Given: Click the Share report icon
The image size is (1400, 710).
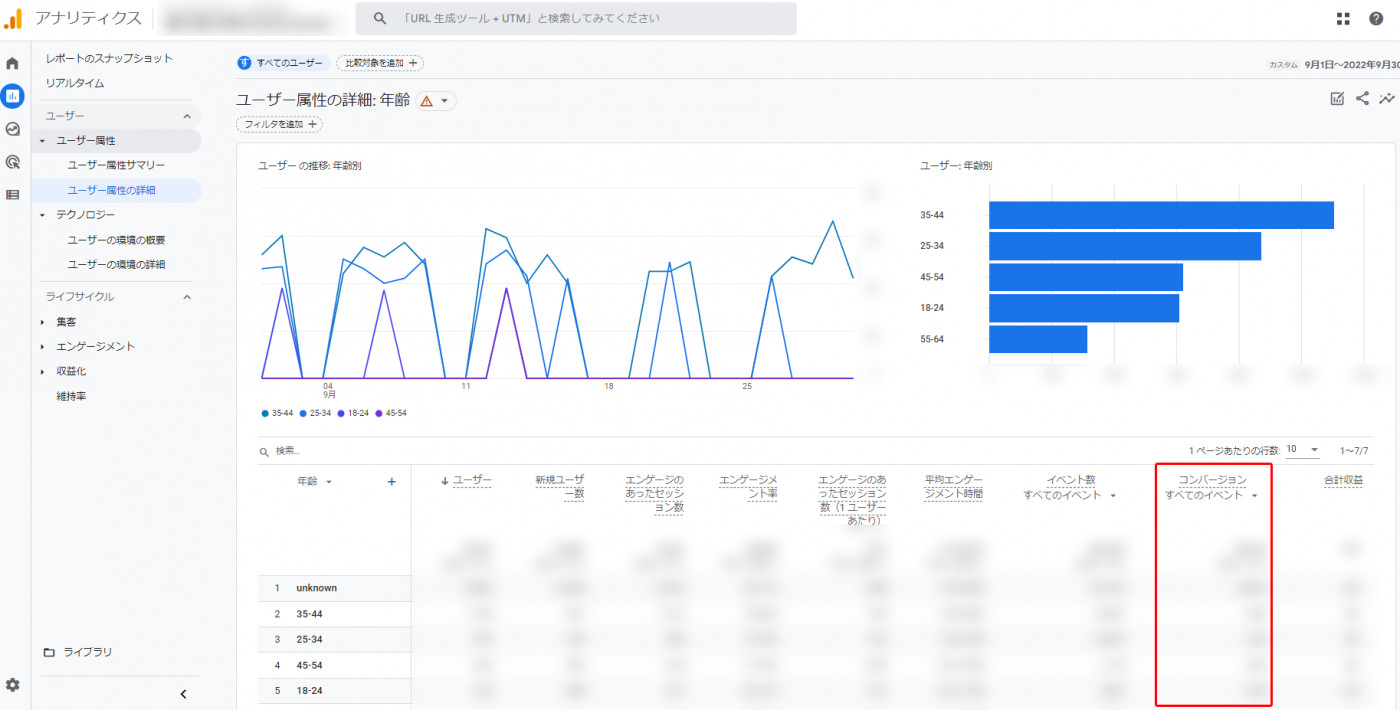Looking at the screenshot, I should (1362, 98).
